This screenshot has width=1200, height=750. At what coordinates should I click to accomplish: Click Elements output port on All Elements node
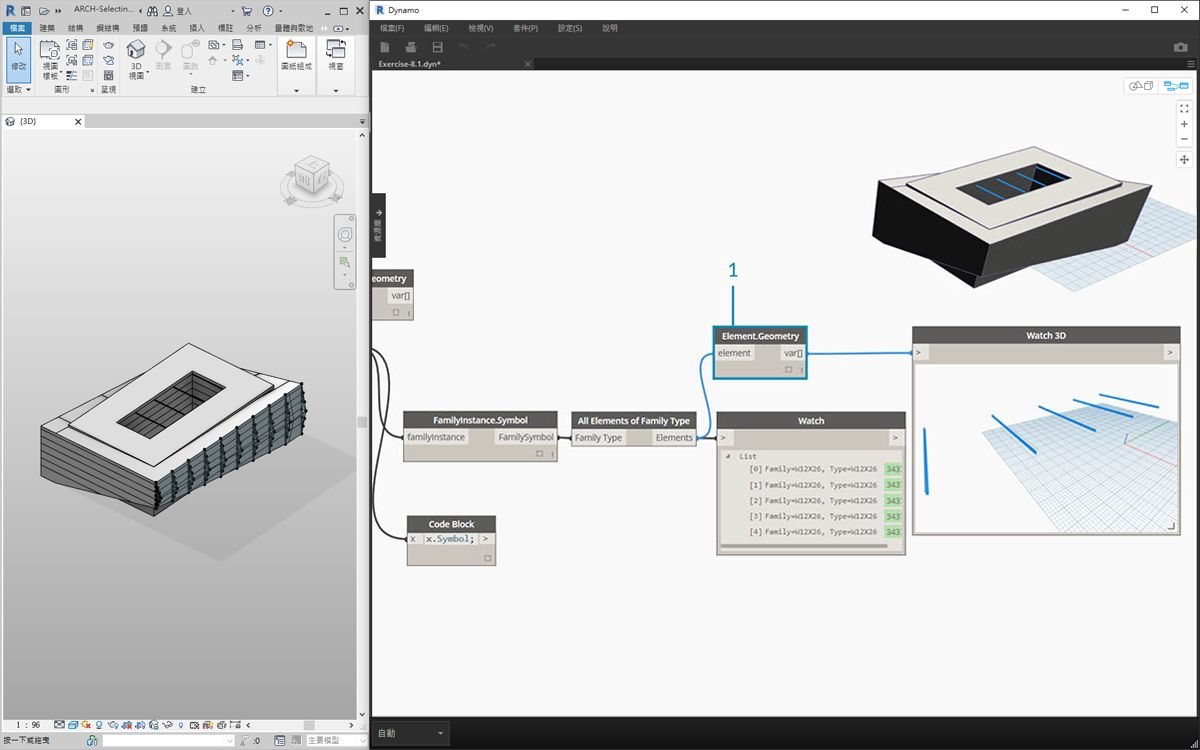(x=674, y=438)
